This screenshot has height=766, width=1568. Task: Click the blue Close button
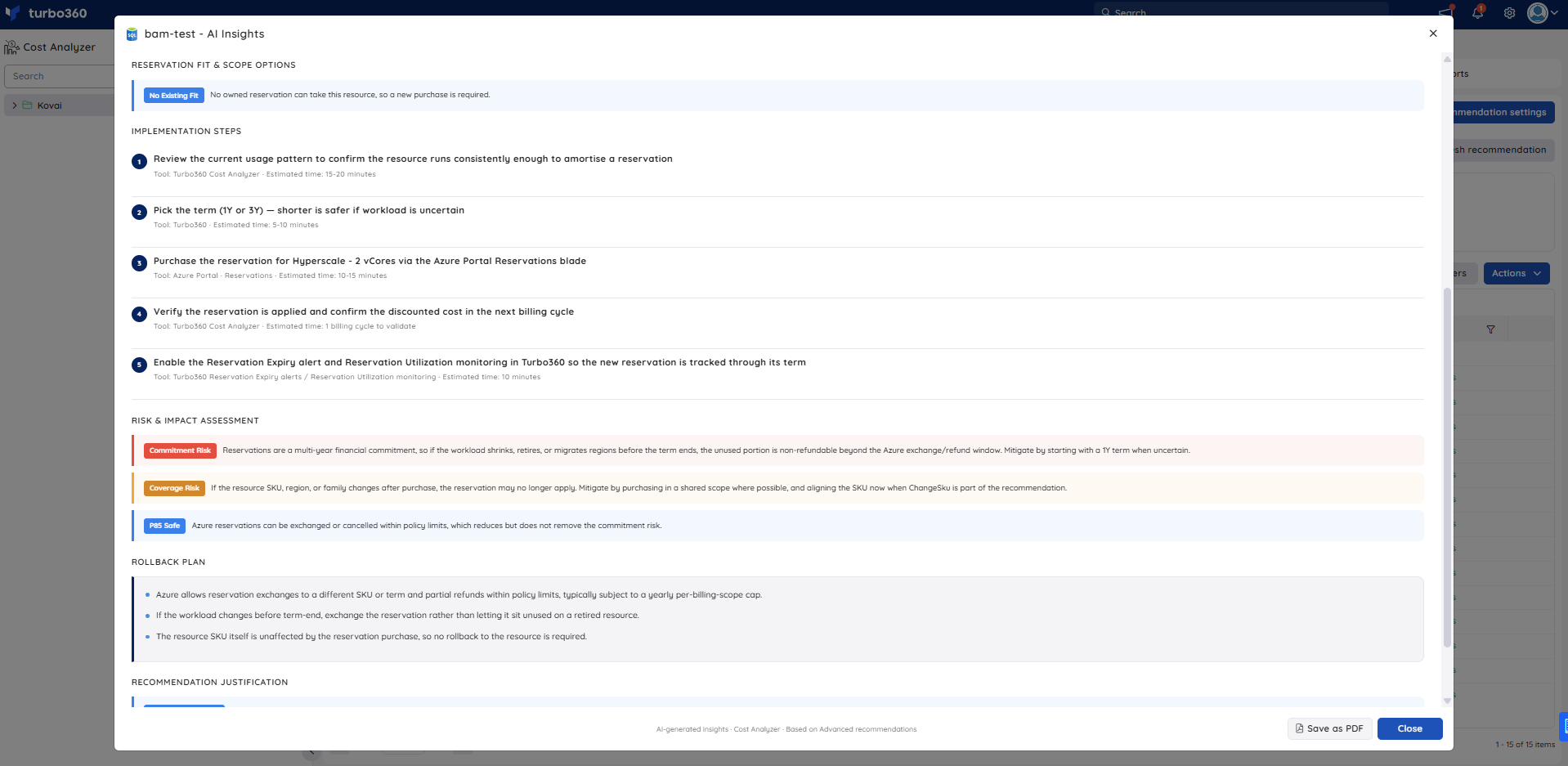click(1409, 728)
